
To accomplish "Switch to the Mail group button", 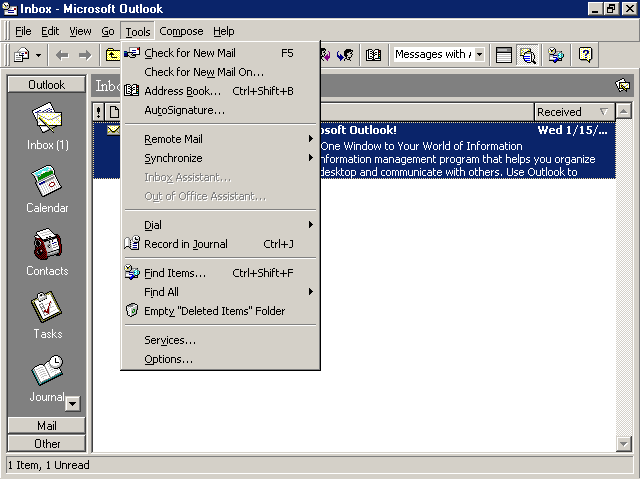I will tap(47, 426).
